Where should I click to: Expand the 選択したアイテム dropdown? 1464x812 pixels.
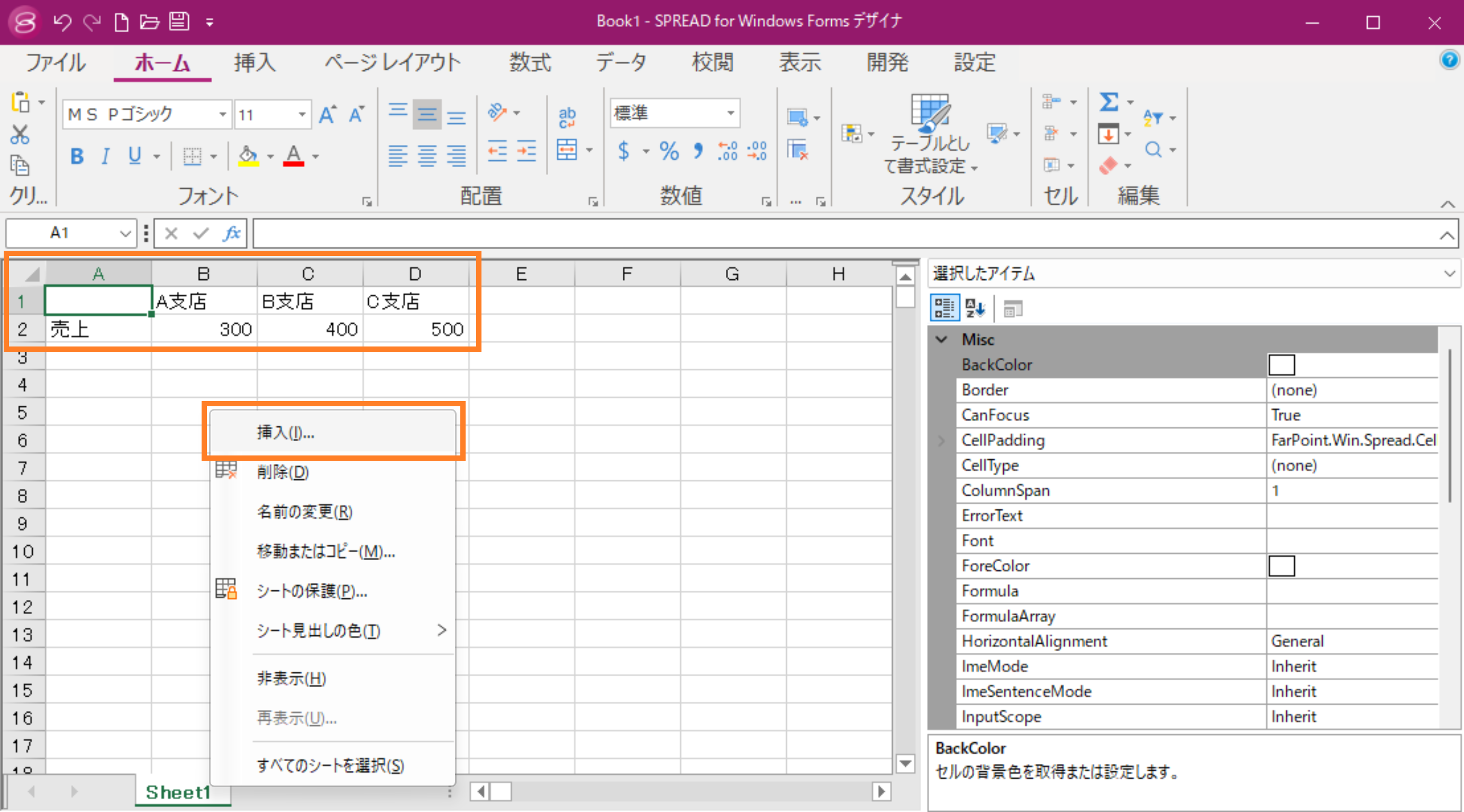[x=1449, y=274]
